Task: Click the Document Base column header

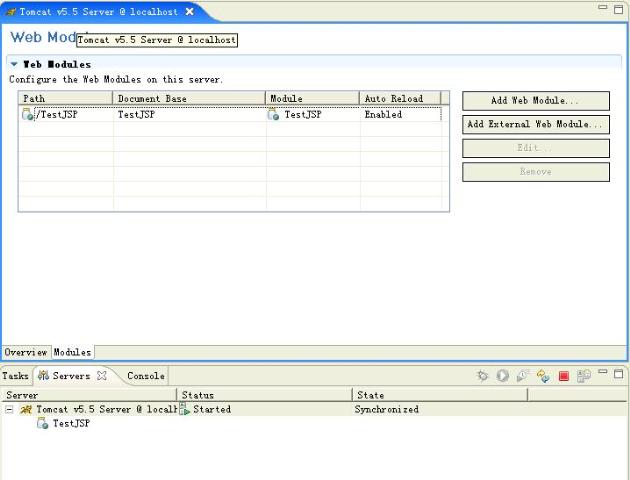Action: coord(189,98)
